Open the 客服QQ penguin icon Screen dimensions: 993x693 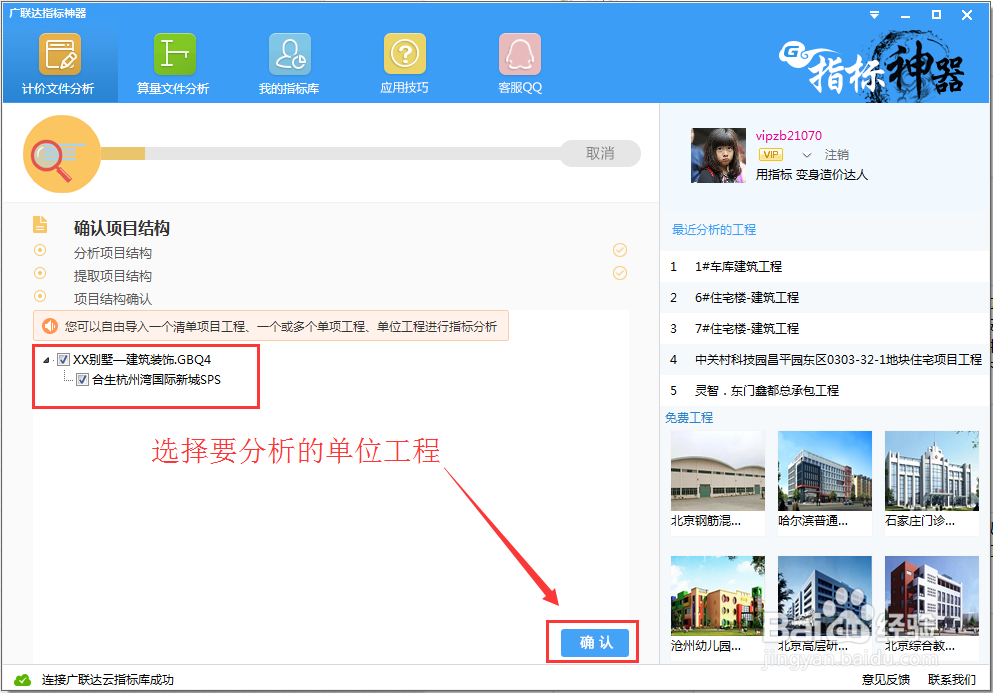coord(520,64)
